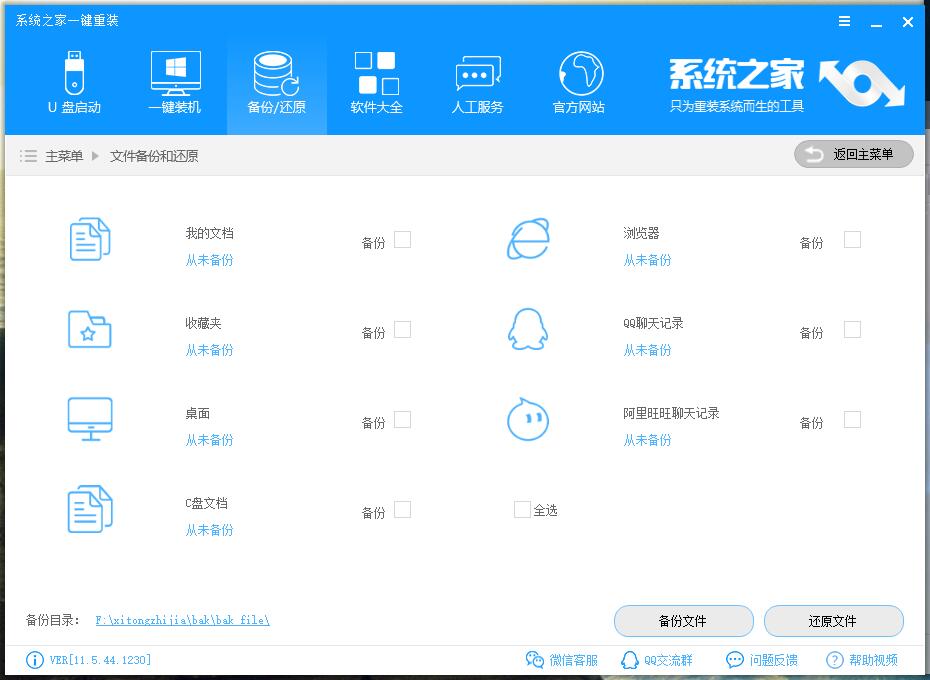
Task: Open the backup directory path link
Action: click(x=183, y=620)
